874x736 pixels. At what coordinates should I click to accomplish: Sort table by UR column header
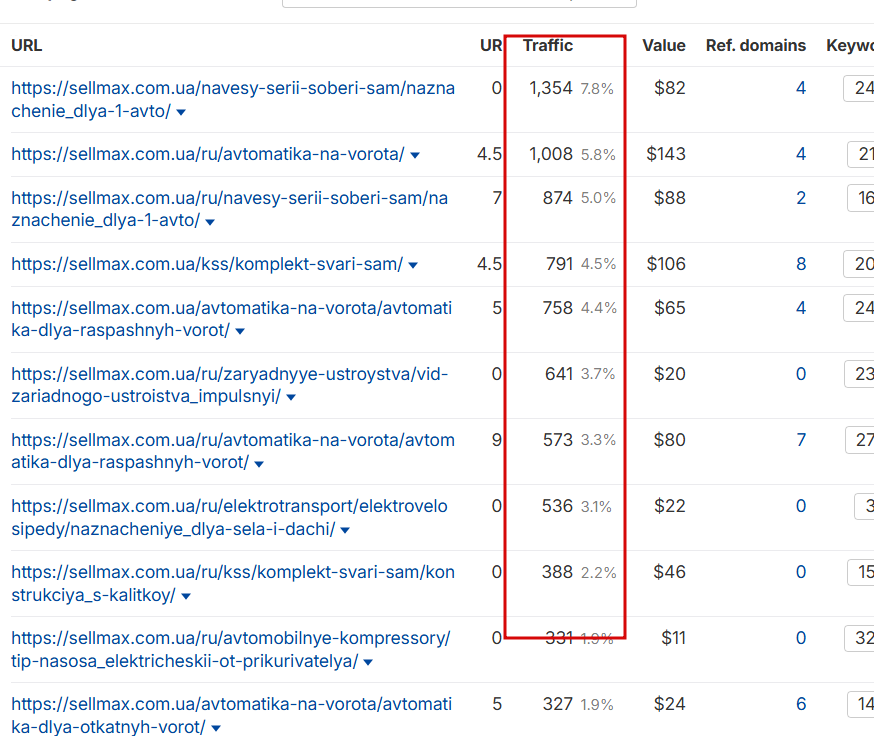tap(491, 45)
